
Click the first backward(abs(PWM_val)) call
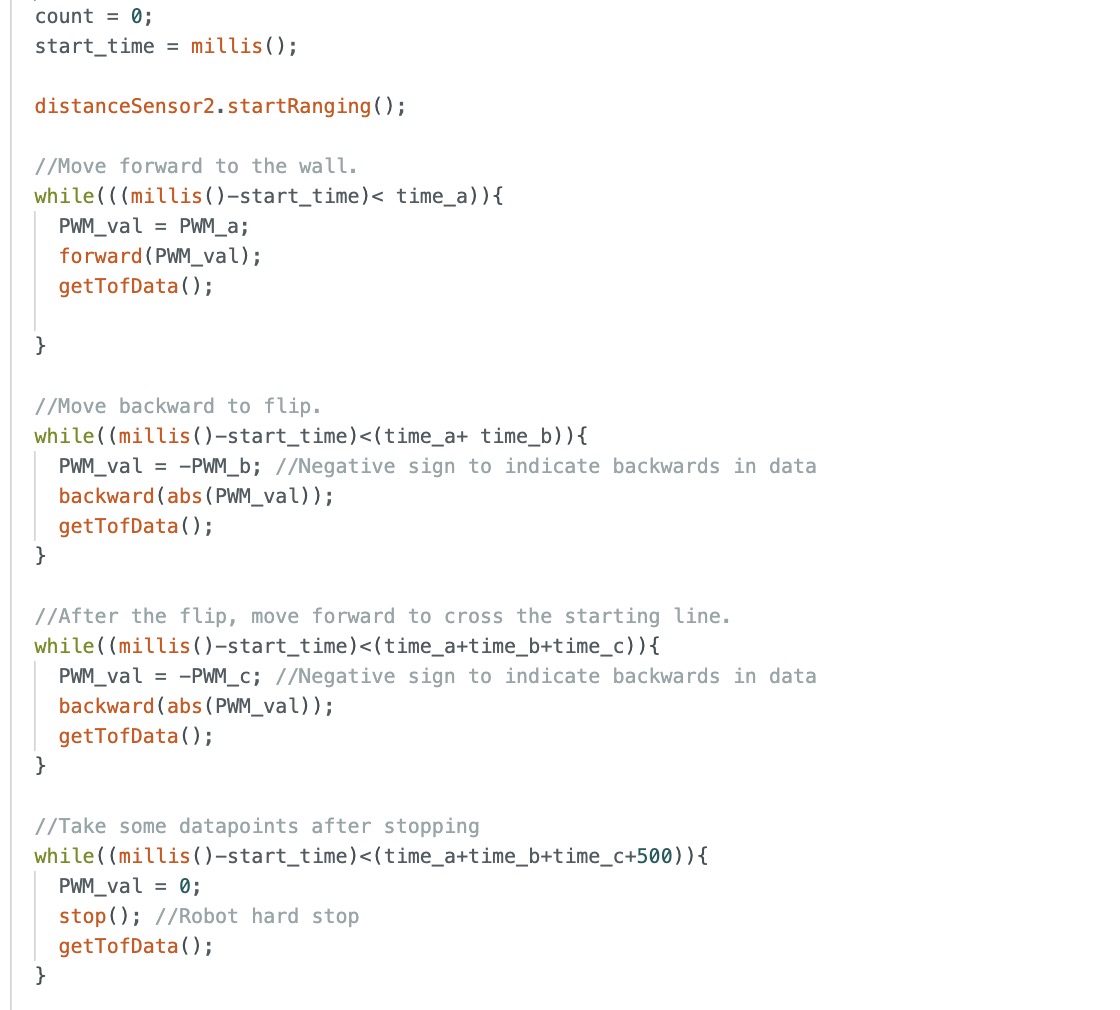tap(196, 496)
